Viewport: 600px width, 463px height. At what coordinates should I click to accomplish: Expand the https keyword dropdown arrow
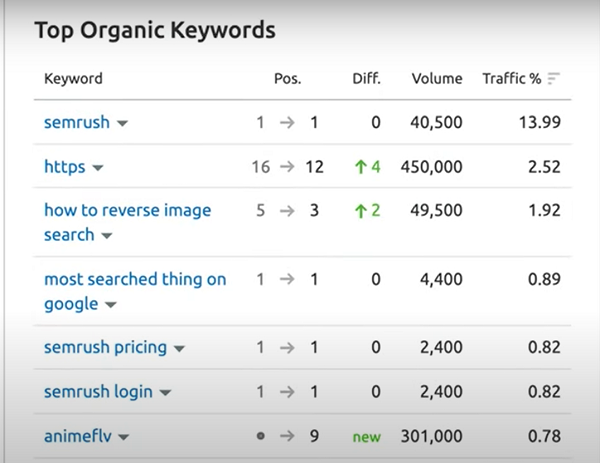(99, 167)
